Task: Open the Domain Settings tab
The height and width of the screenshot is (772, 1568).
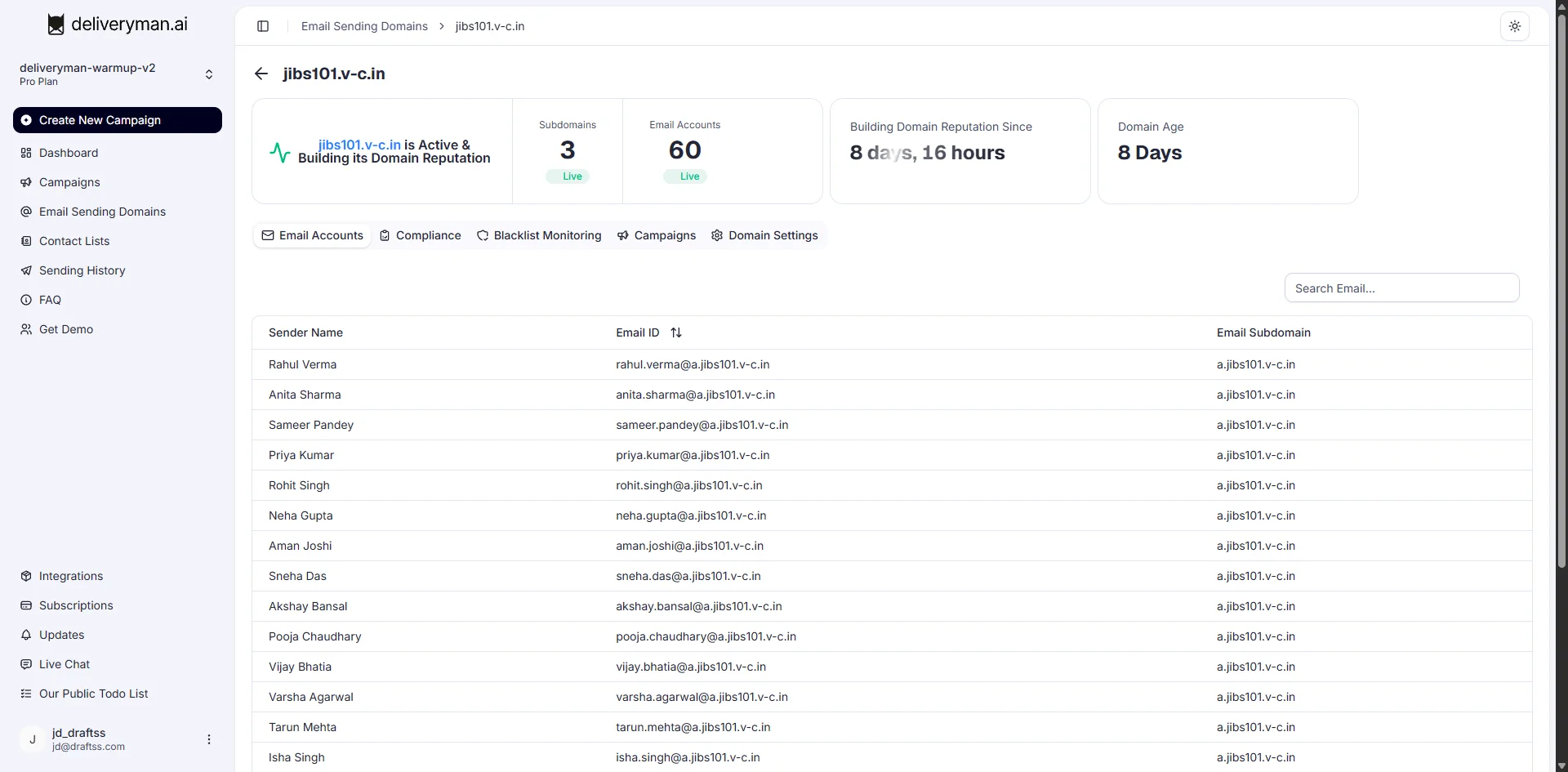Action: 764,235
